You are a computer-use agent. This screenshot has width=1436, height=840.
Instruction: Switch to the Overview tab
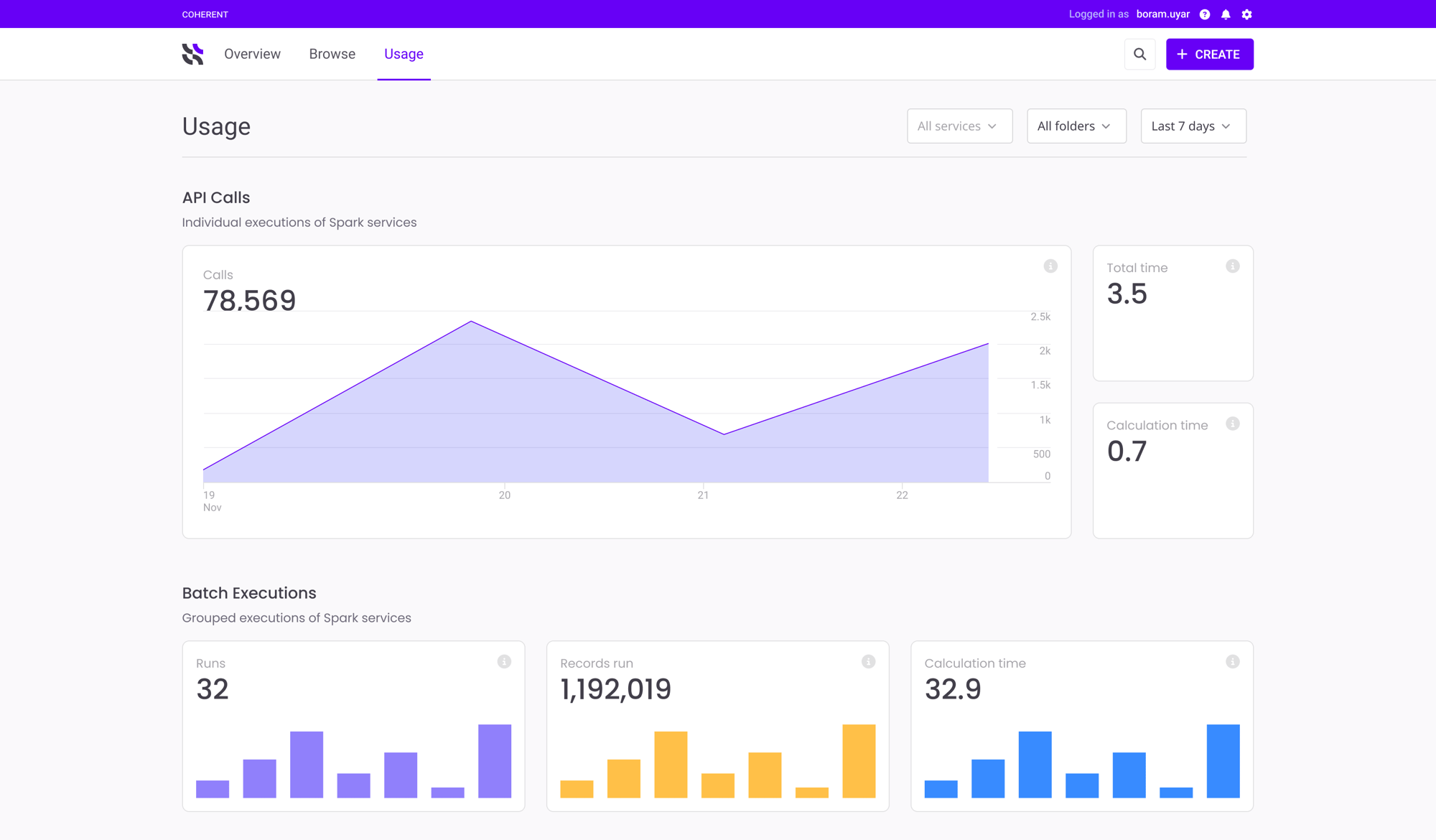(x=252, y=54)
